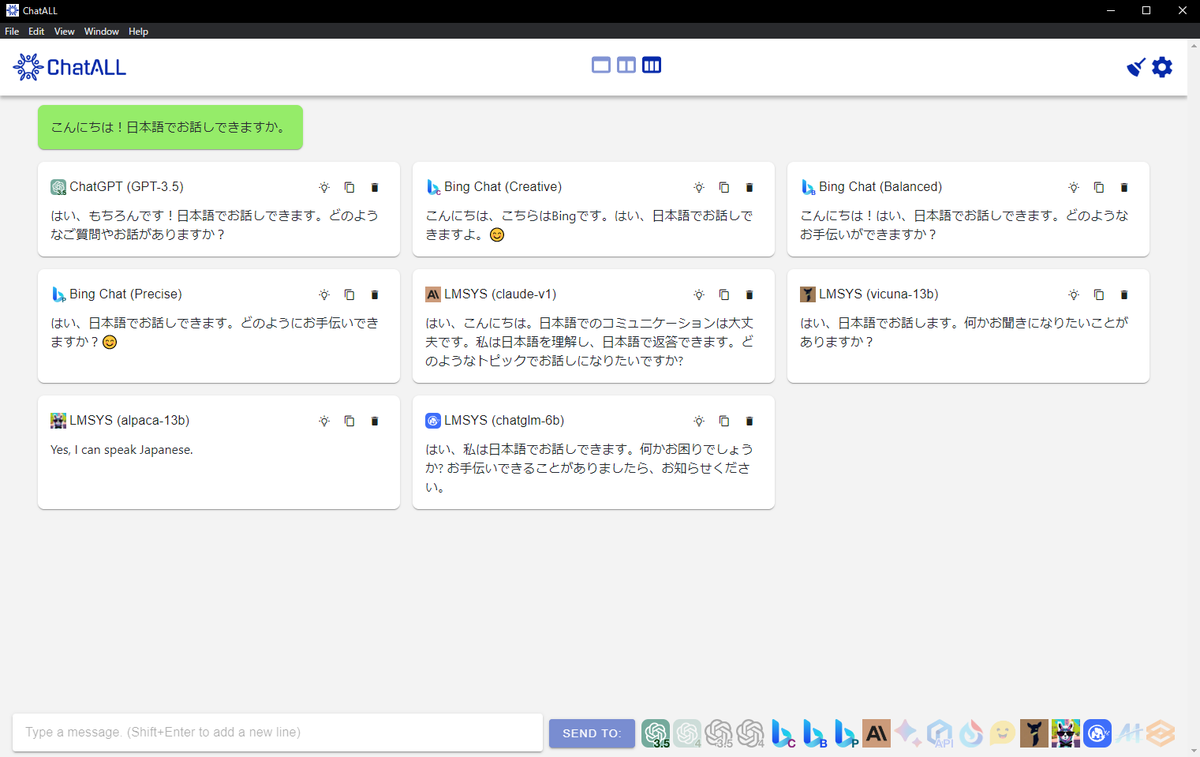Copy the Bing Chat (Creative) response
The height and width of the screenshot is (757, 1200).
(x=724, y=187)
